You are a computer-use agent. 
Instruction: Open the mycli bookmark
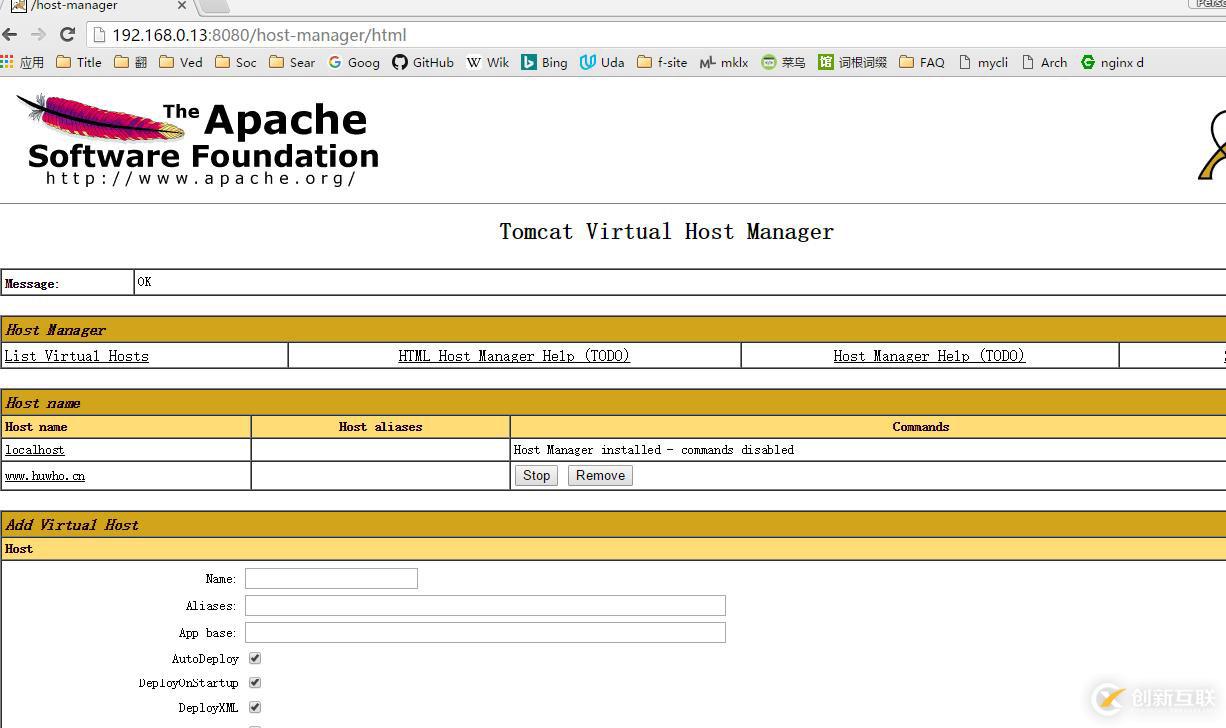[983, 62]
